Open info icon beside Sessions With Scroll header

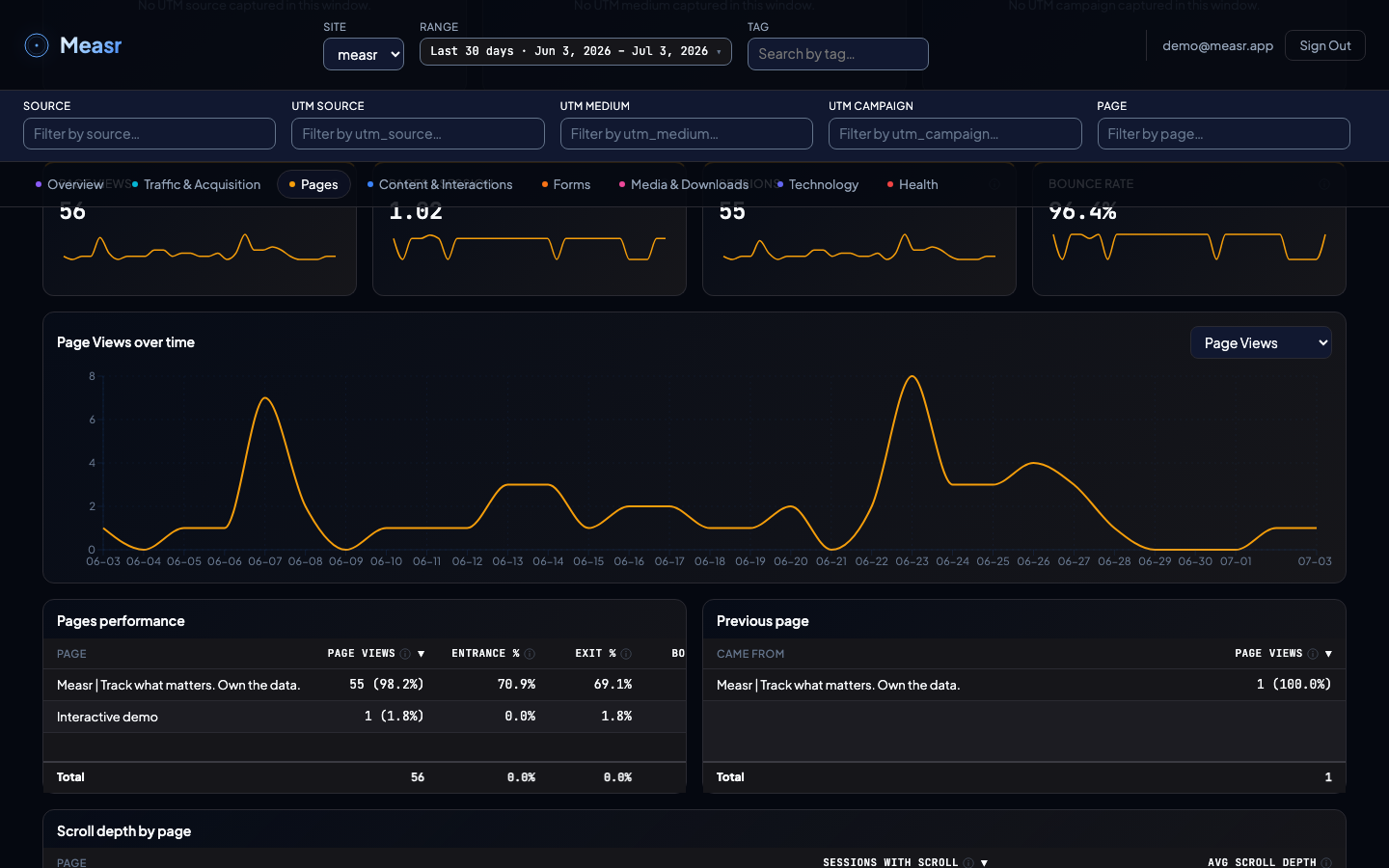[968, 862]
